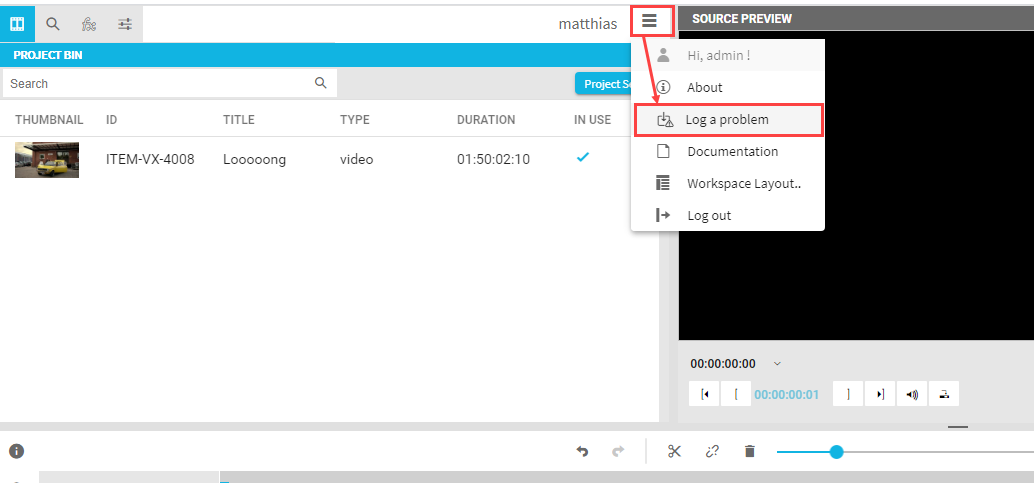Open the Project Bin film-strip tab
This screenshot has height=483, width=1034.
click(x=17, y=24)
